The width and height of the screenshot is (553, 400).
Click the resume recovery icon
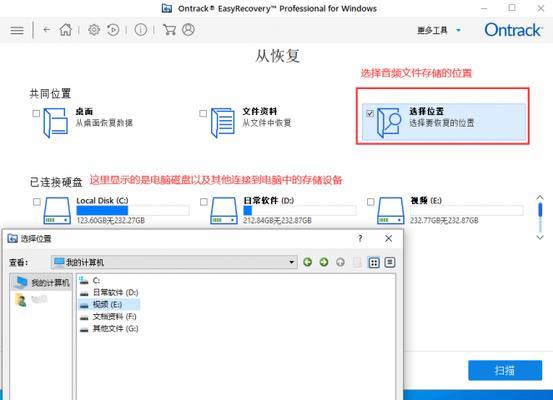pos(113,30)
